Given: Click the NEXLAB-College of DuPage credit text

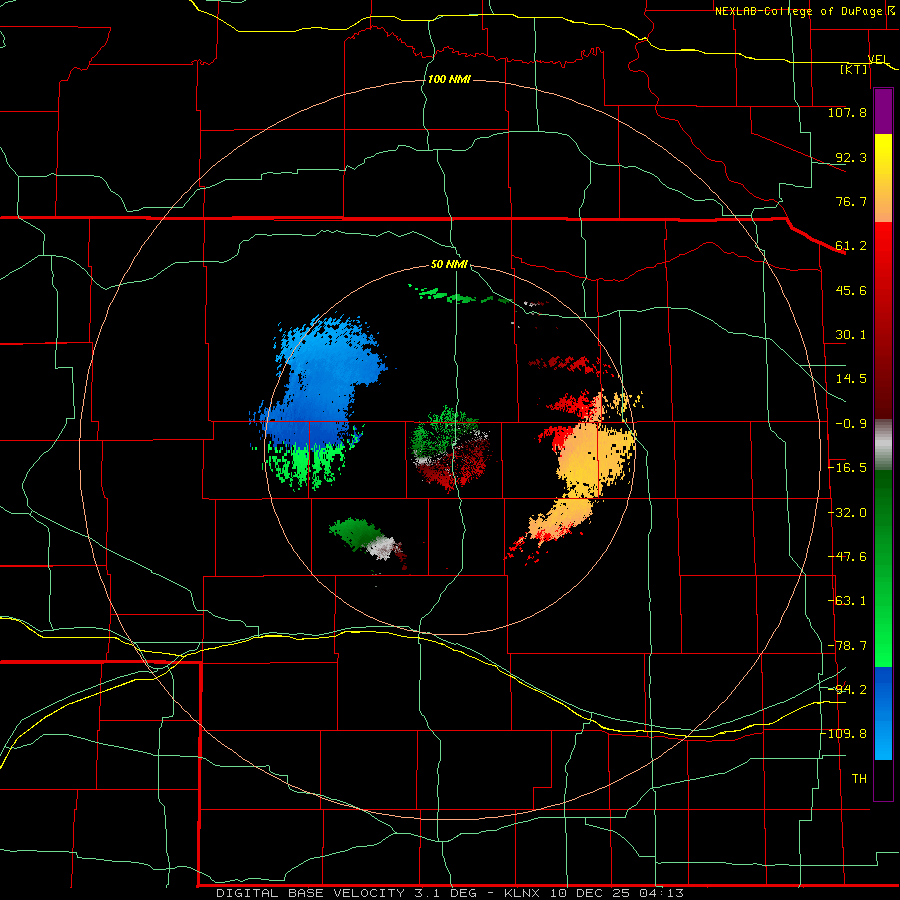Looking at the screenshot, I should (x=801, y=11).
